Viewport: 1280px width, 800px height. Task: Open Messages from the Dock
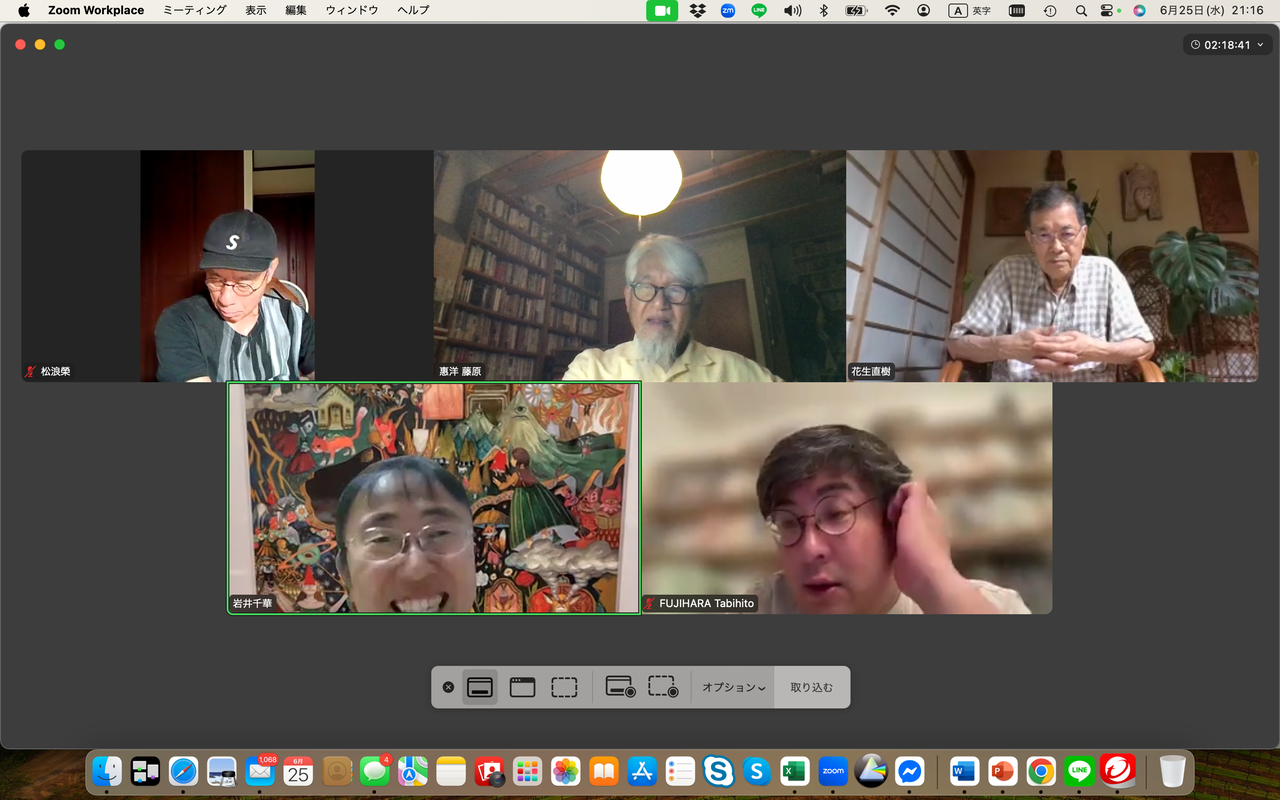pyautogui.click(x=375, y=771)
